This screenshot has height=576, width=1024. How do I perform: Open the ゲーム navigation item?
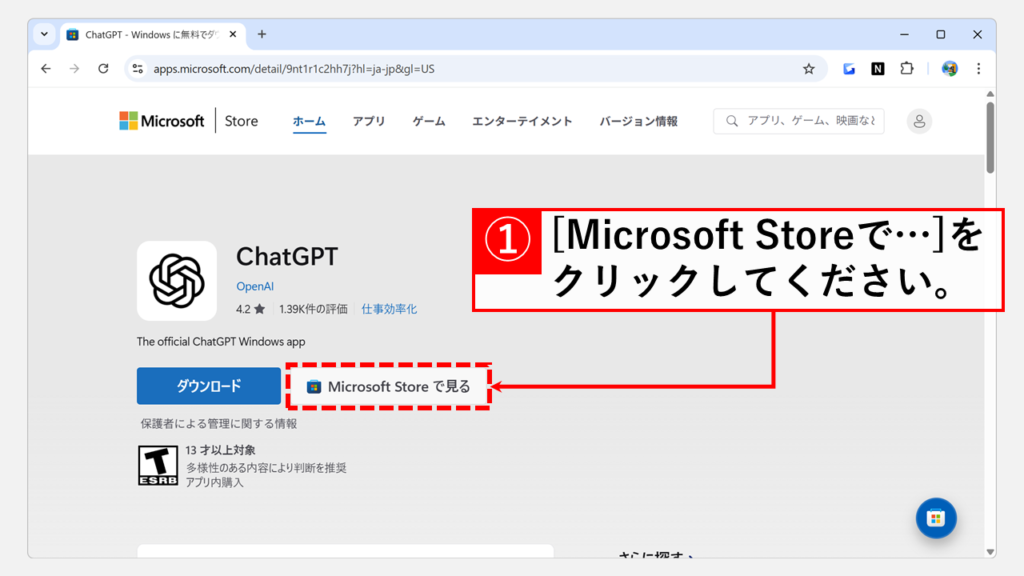[429, 121]
